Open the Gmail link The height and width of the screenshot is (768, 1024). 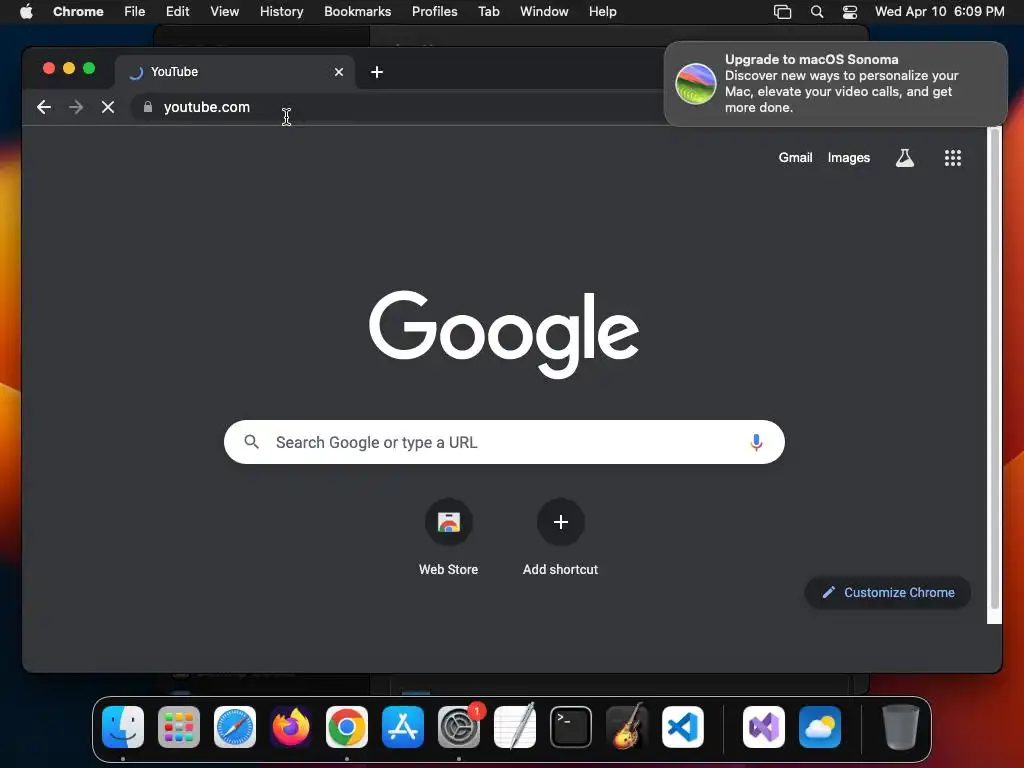(x=795, y=157)
